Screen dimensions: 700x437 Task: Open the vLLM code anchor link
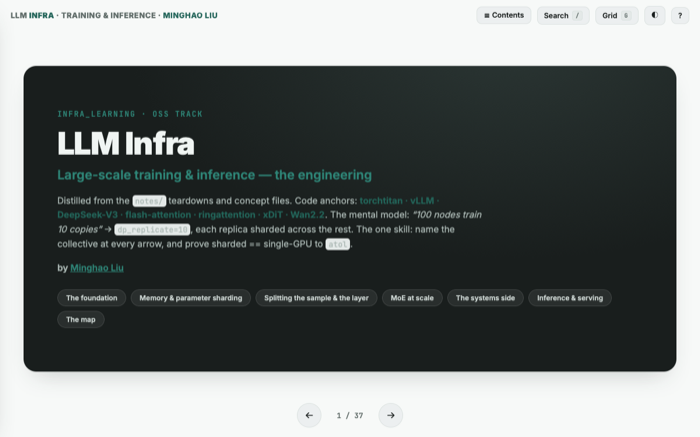click(x=422, y=200)
